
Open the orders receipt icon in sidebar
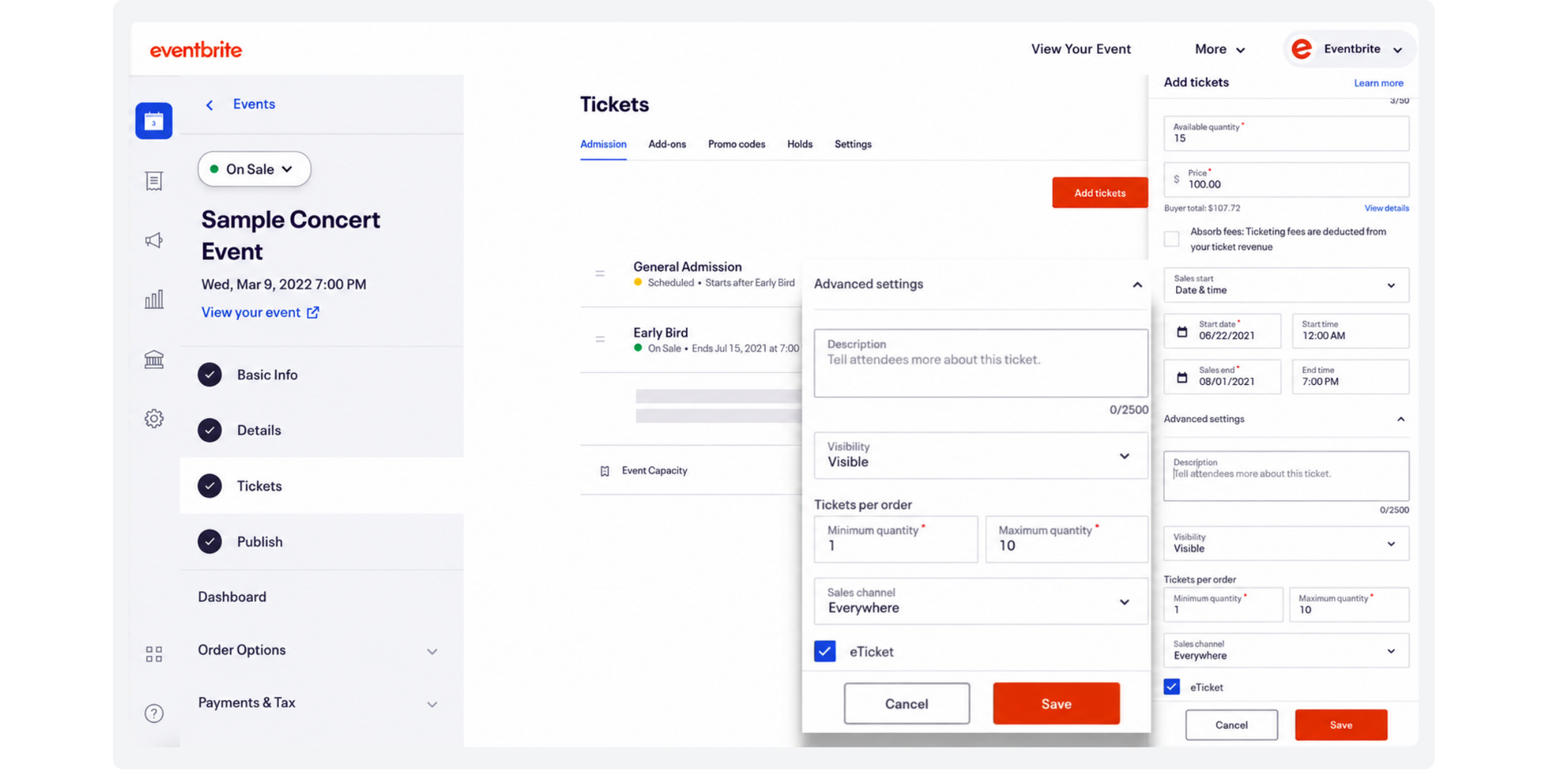(154, 181)
